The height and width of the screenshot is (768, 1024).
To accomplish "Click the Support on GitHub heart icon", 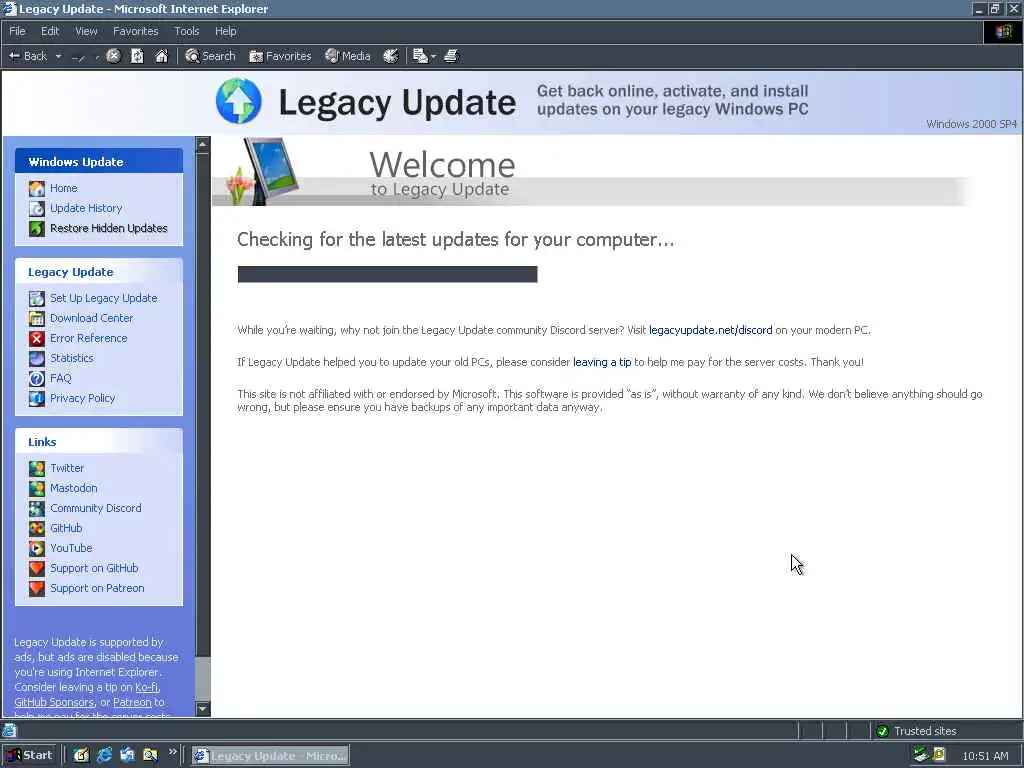I will point(37,568).
